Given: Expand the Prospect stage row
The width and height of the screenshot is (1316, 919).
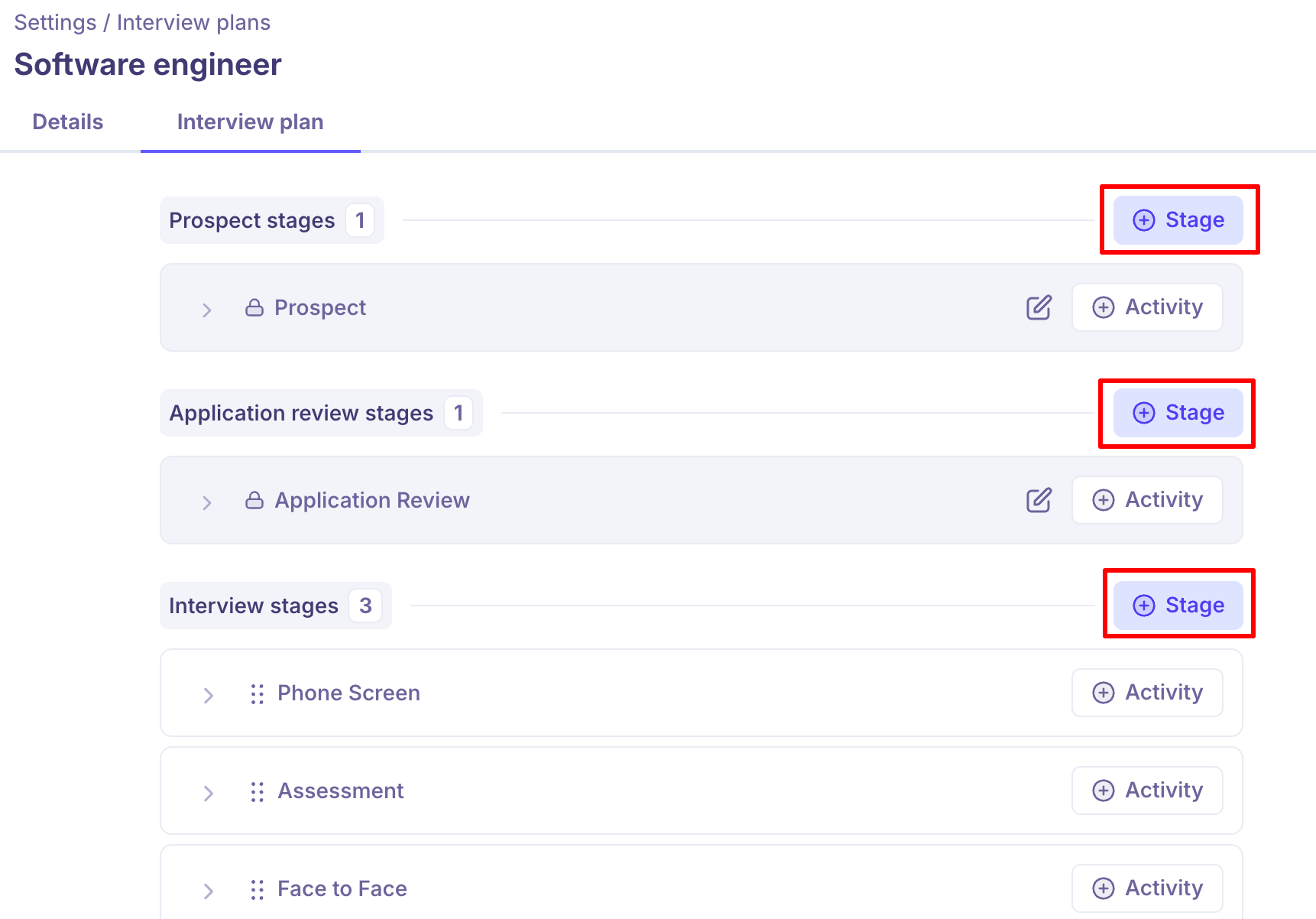Looking at the screenshot, I should (x=207, y=310).
